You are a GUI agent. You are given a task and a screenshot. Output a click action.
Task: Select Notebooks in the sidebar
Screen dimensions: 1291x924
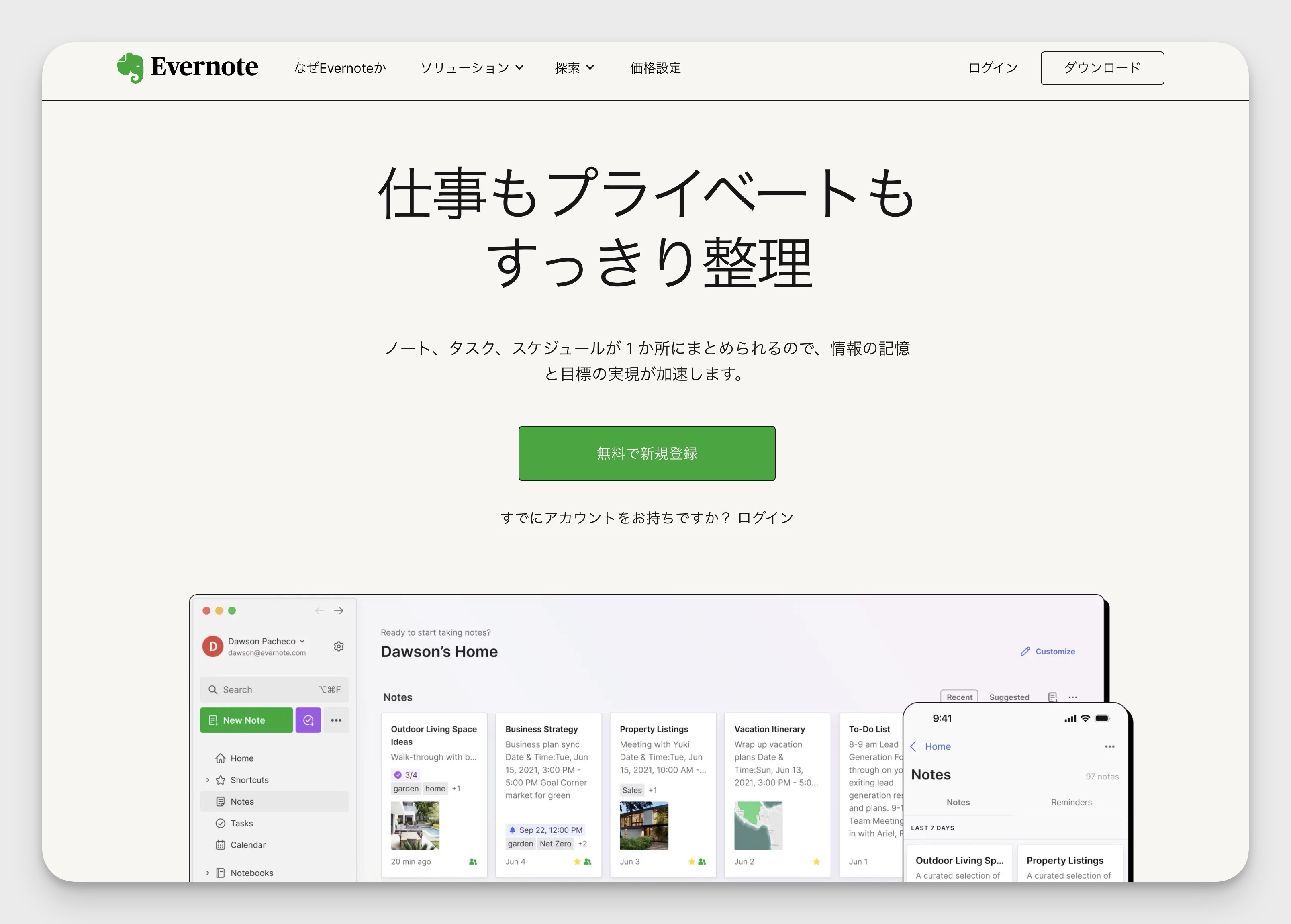point(245,873)
